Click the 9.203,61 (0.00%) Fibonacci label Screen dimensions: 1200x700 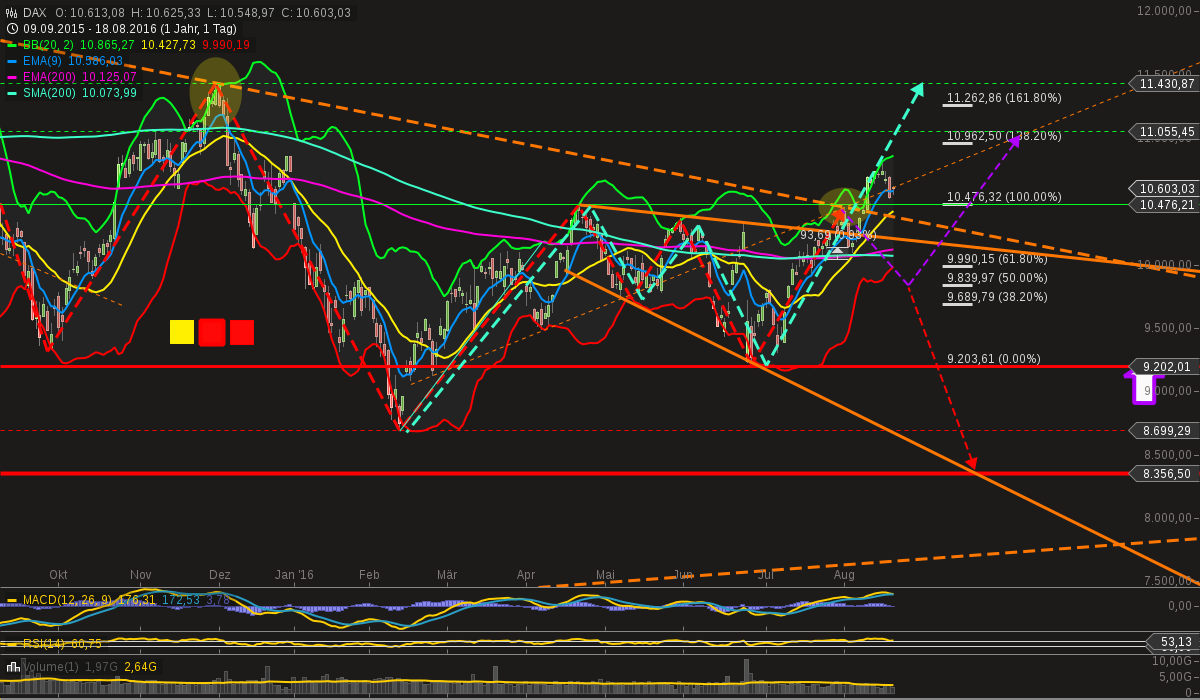[x=994, y=359]
